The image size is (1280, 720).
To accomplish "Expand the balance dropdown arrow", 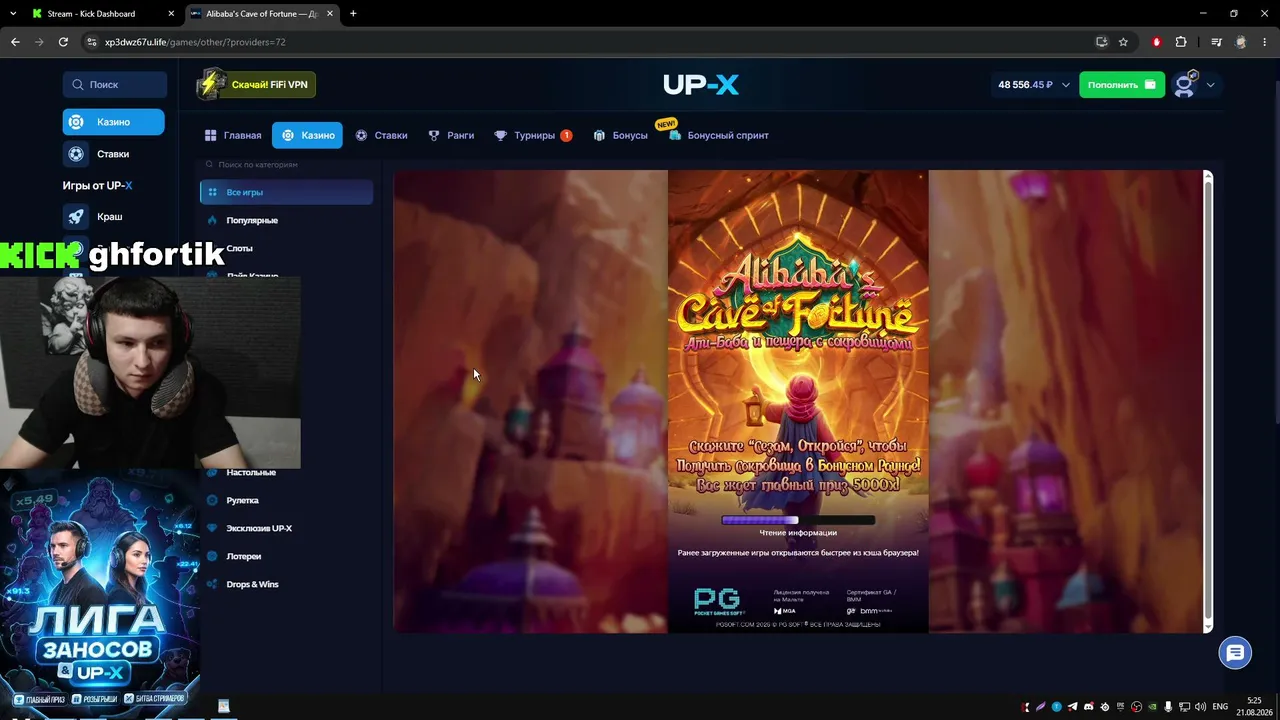I will pos(1065,85).
